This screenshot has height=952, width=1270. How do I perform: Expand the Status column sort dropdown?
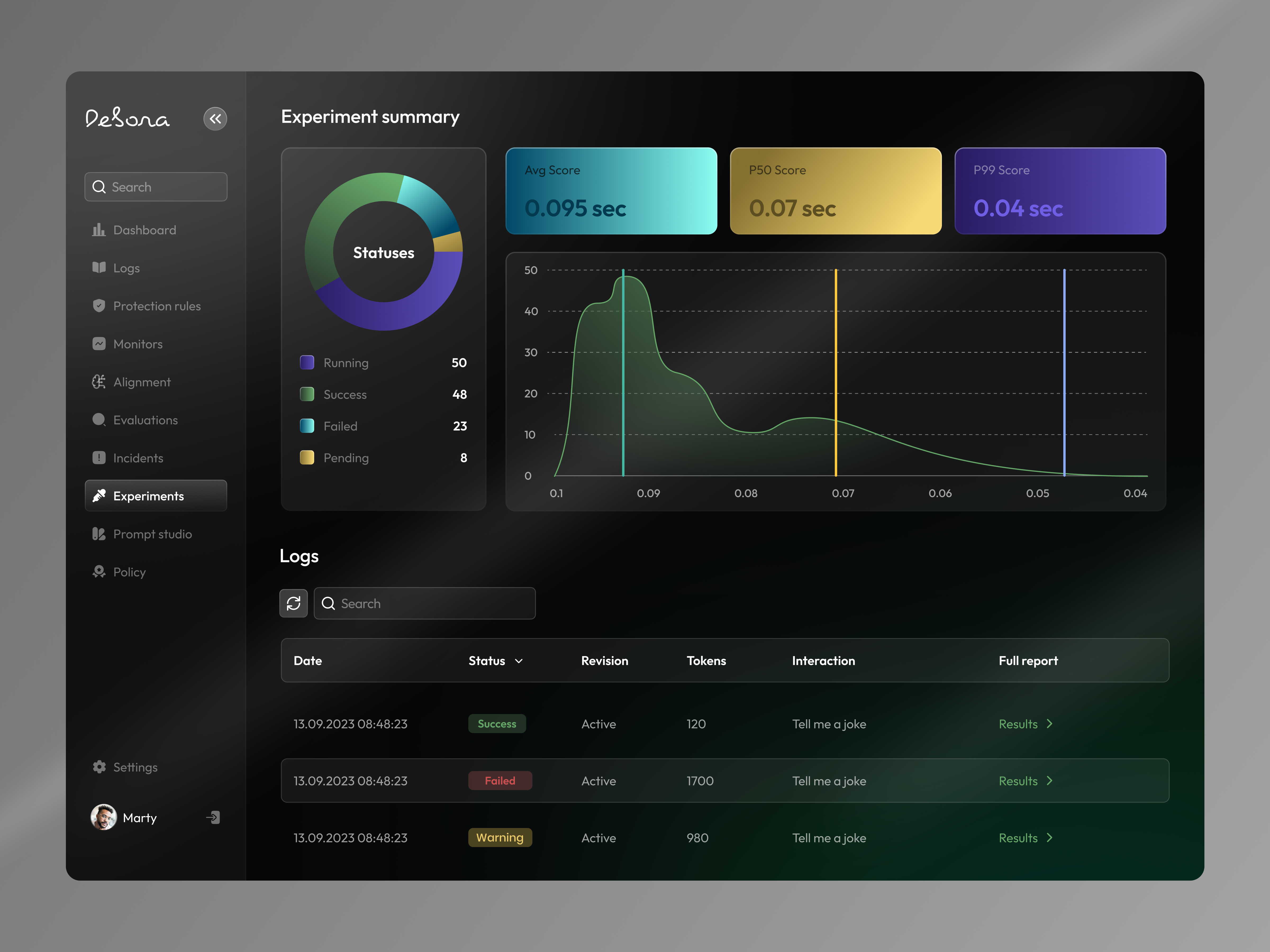coord(518,661)
